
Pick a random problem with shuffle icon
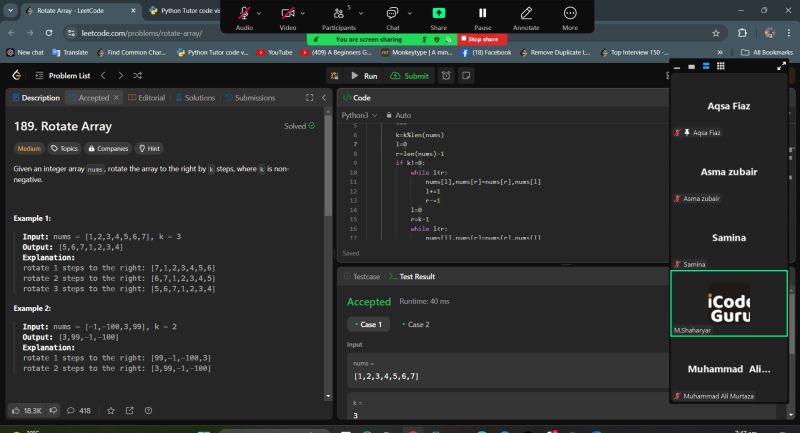pyautogui.click(x=137, y=75)
